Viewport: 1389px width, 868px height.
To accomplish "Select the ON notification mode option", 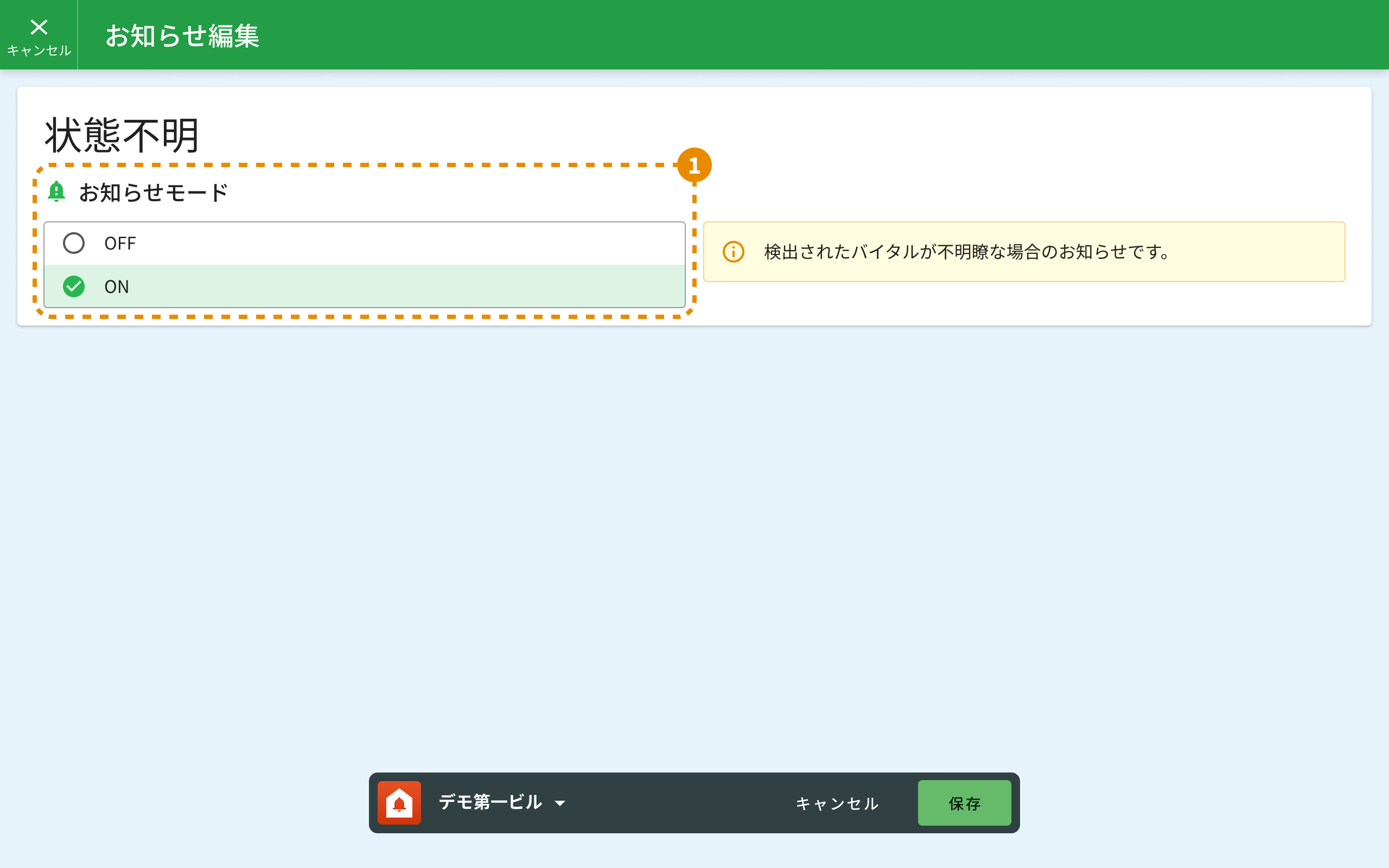I will [x=364, y=286].
